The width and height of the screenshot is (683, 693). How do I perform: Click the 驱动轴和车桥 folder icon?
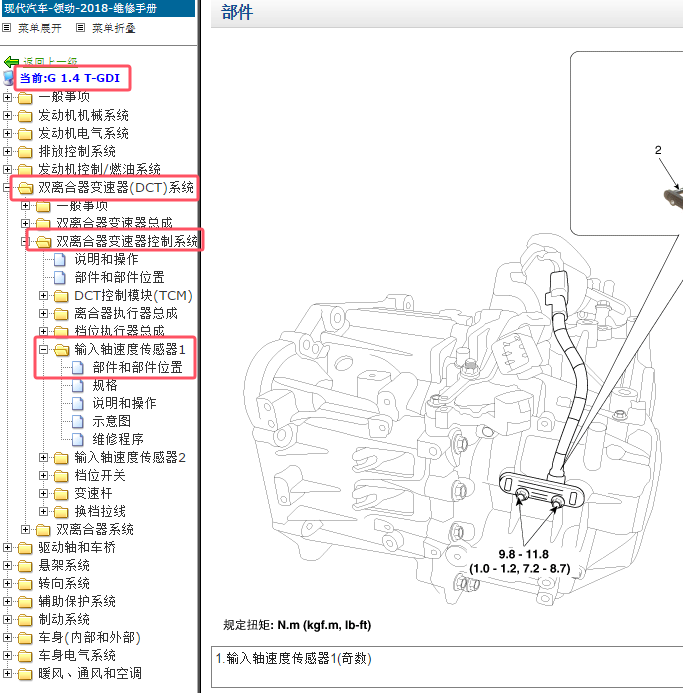pyautogui.click(x=25, y=548)
